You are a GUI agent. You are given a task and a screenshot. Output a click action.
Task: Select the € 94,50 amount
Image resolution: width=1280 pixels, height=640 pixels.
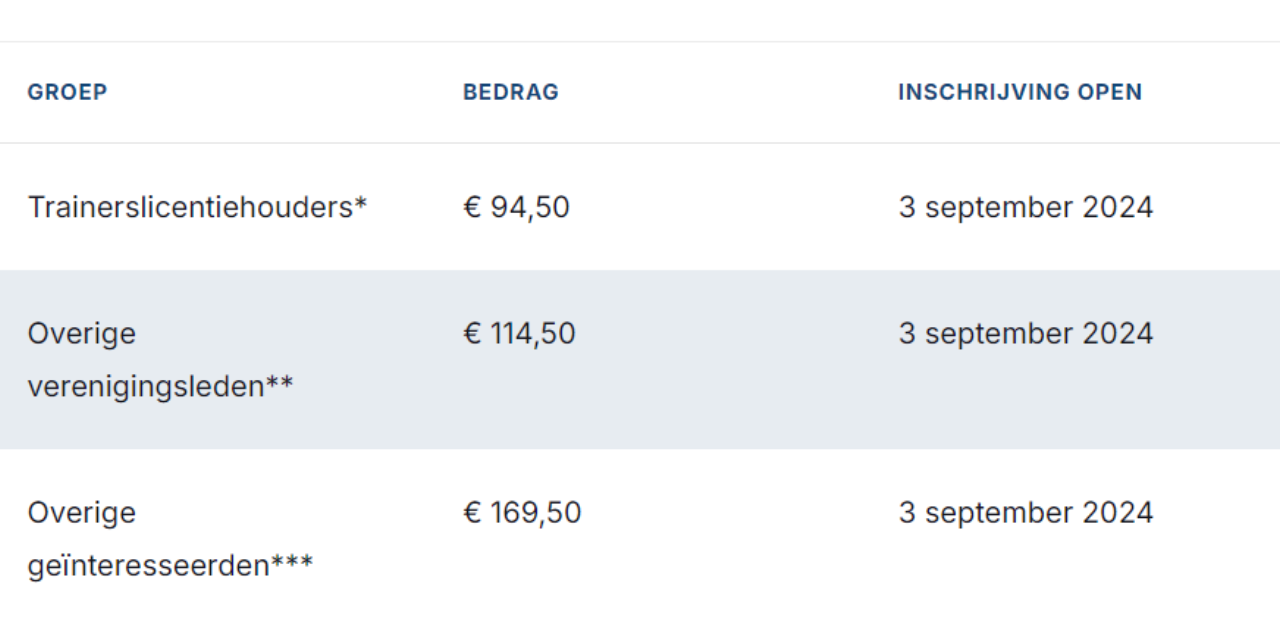[x=517, y=207]
